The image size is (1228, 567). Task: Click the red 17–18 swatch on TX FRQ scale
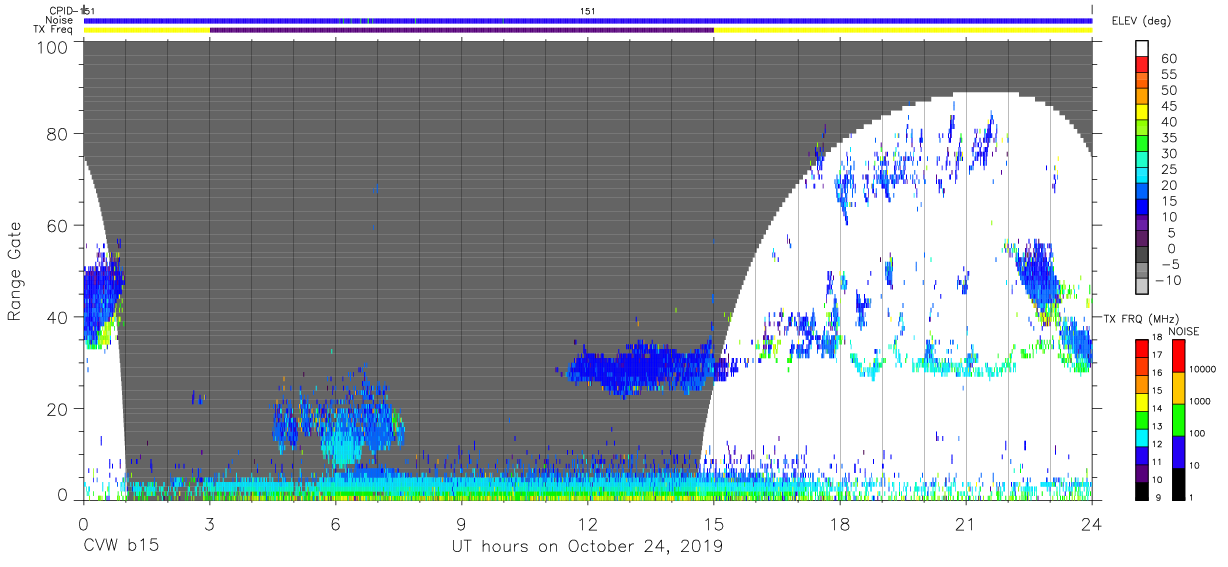(x=1141, y=348)
